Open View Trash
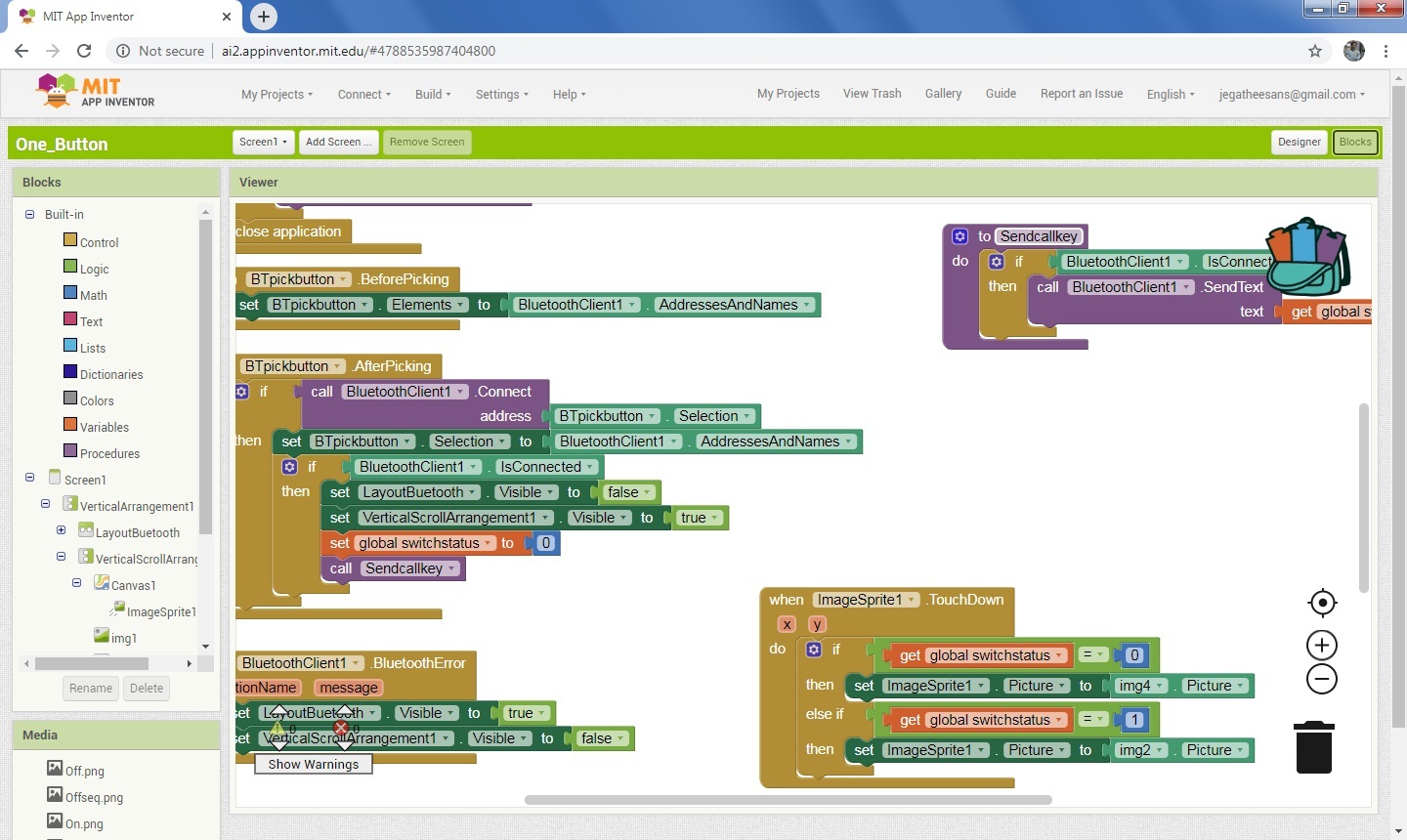 [872, 94]
